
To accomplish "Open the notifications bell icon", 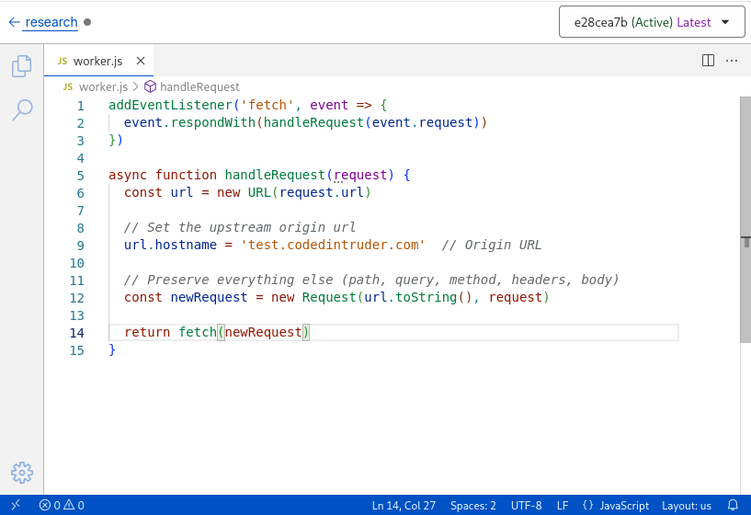I will point(733,505).
